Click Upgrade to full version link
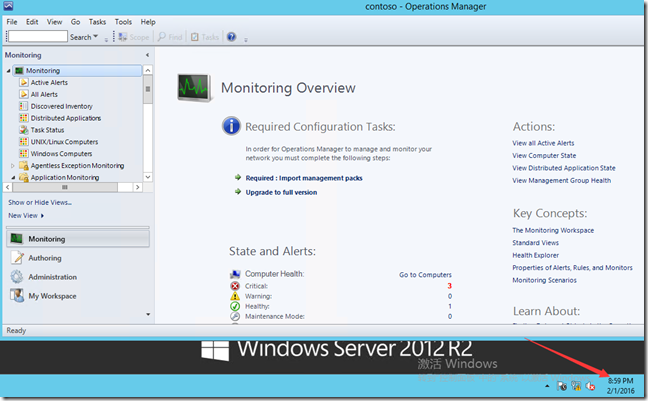The width and height of the screenshot is (648, 401). 281,192
